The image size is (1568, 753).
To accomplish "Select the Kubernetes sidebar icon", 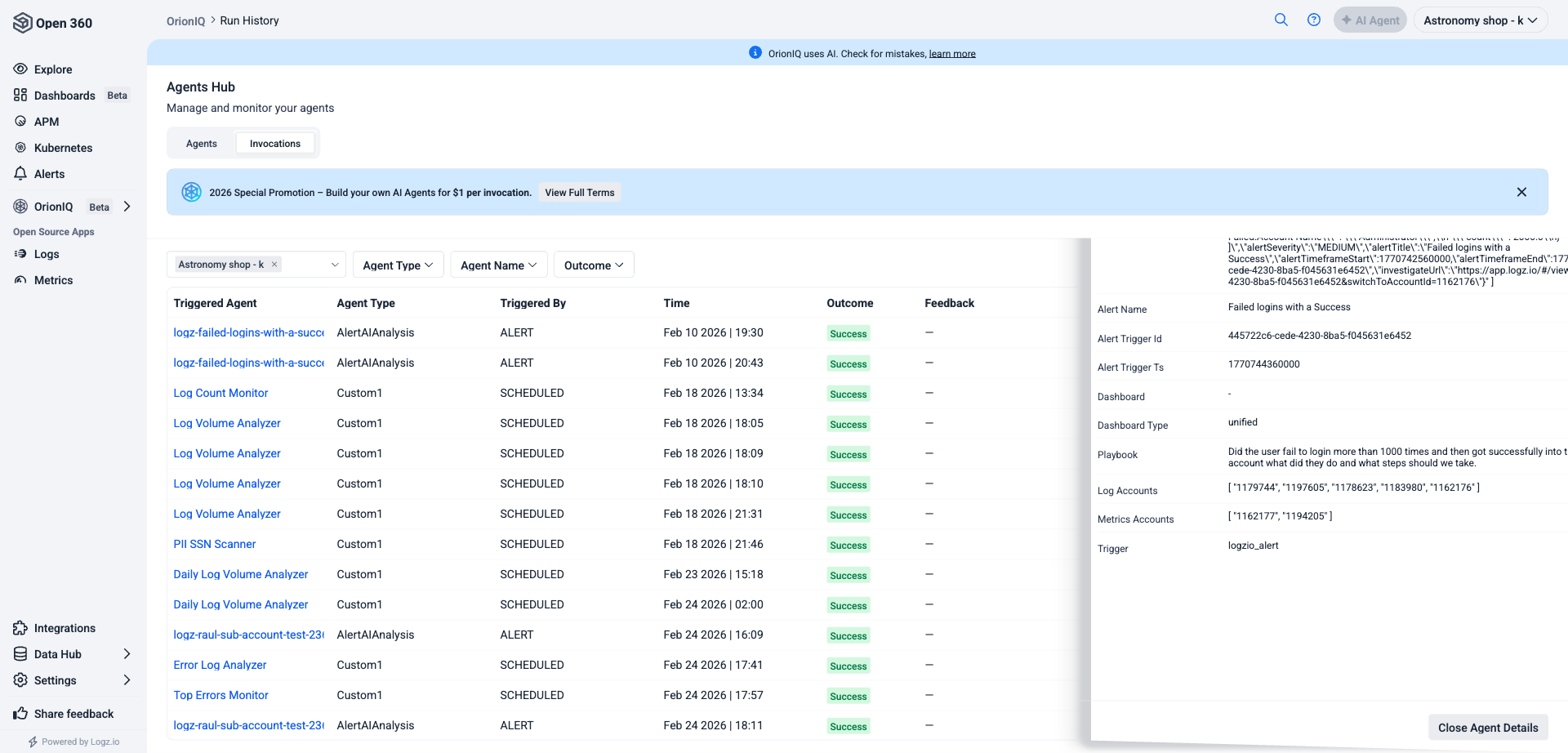I will click(x=20, y=148).
